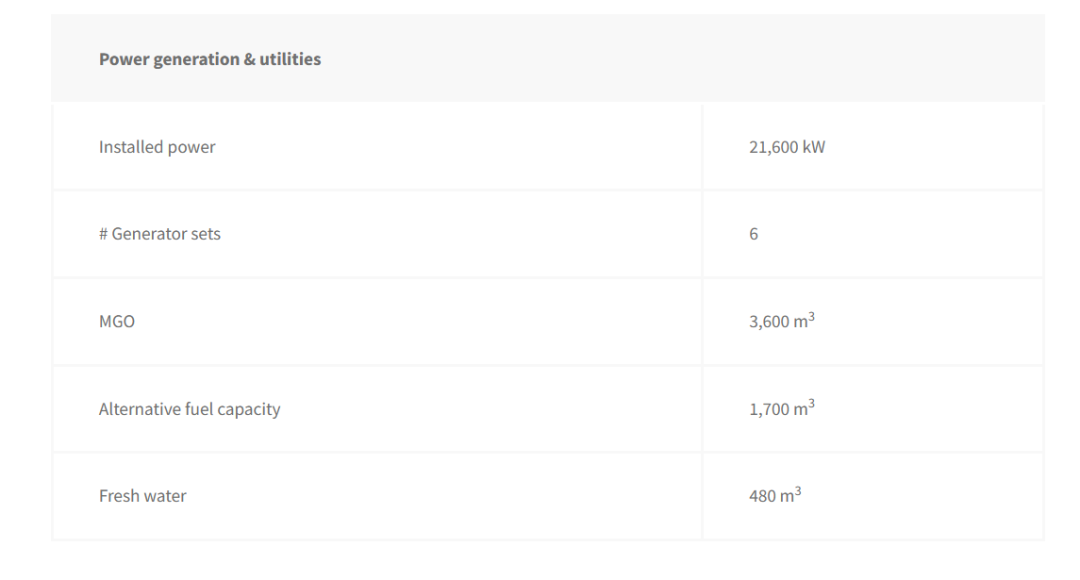
Task: Click the 1,700 m³ value
Action: [x=782, y=408]
